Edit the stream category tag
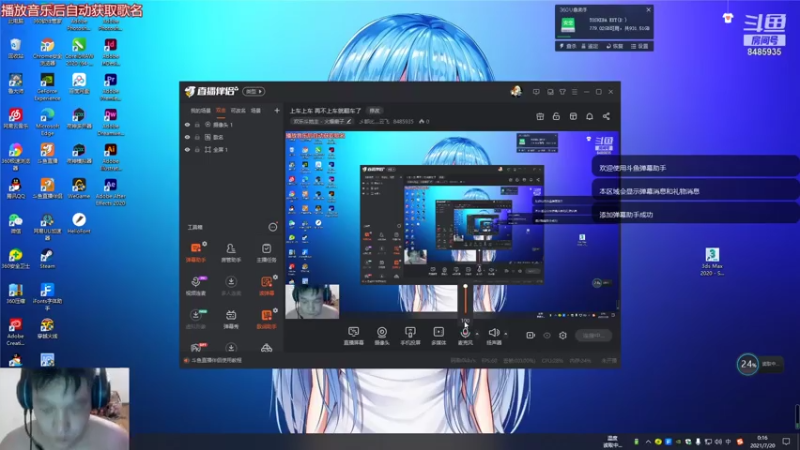This screenshot has height=450, width=800. pyautogui.click(x=322, y=121)
